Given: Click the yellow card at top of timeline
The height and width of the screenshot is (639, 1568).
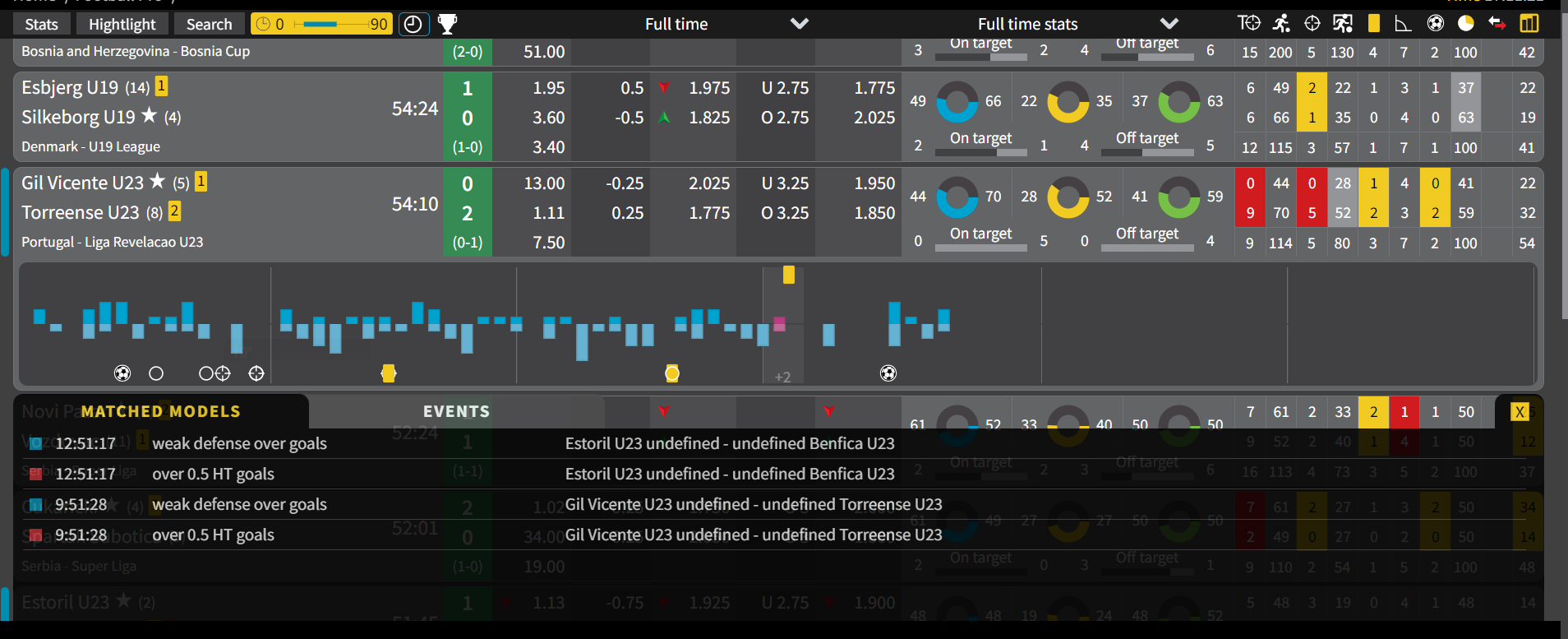Looking at the screenshot, I should click(x=789, y=275).
